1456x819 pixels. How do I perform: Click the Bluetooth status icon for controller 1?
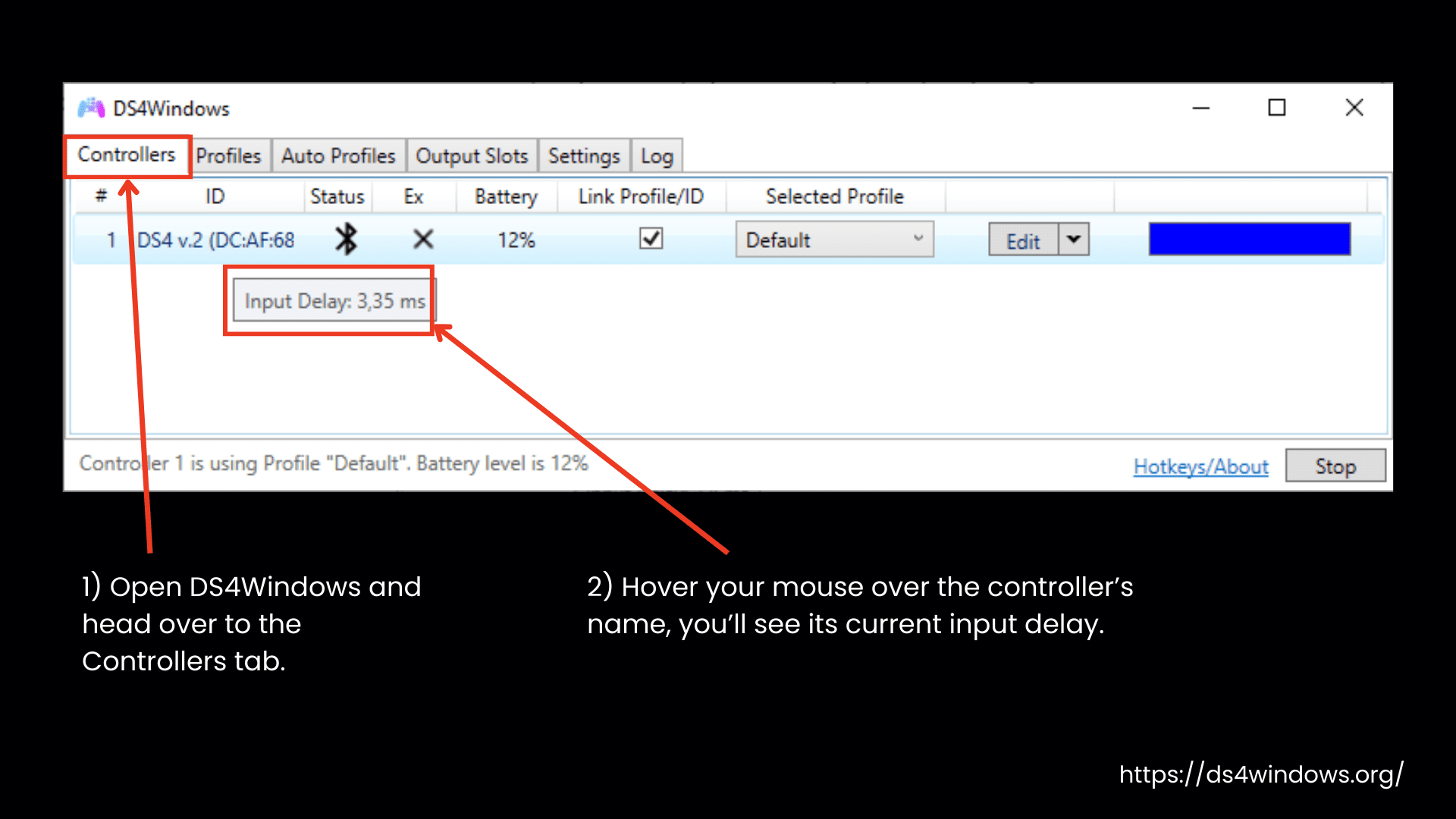[x=347, y=240]
